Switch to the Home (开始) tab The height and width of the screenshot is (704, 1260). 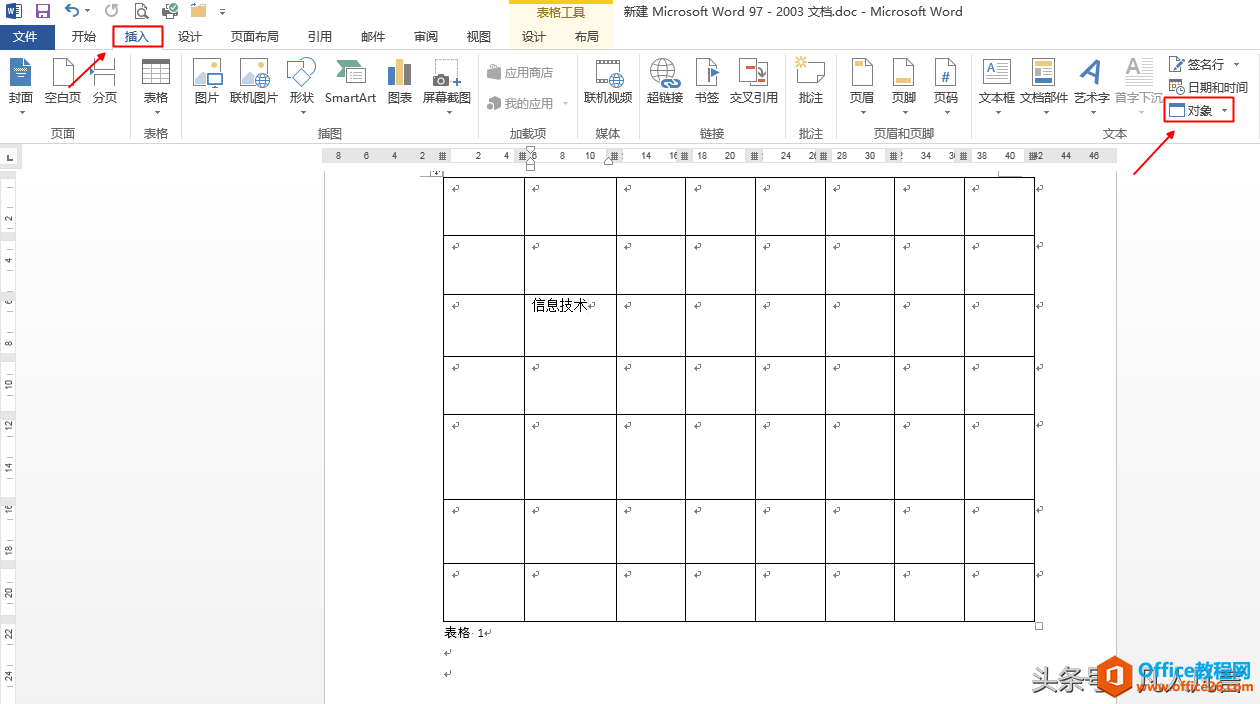point(84,37)
